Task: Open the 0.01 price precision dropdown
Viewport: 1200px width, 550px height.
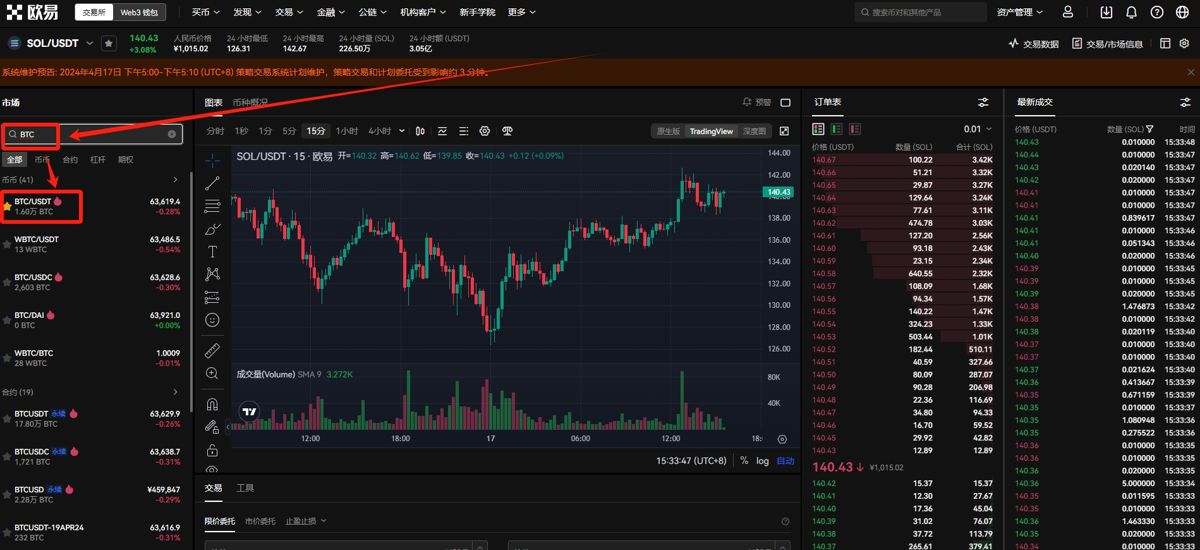Action: (x=977, y=129)
